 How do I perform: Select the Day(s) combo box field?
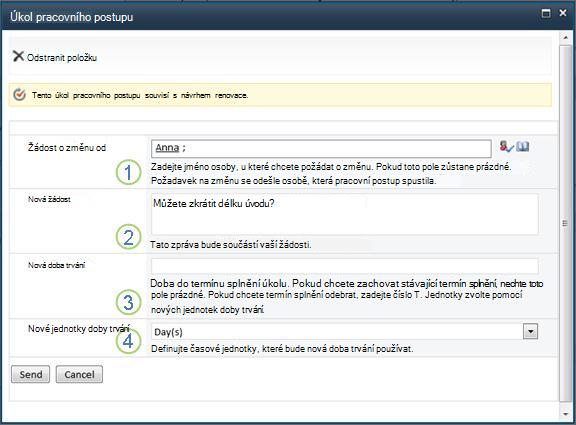(345, 331)
